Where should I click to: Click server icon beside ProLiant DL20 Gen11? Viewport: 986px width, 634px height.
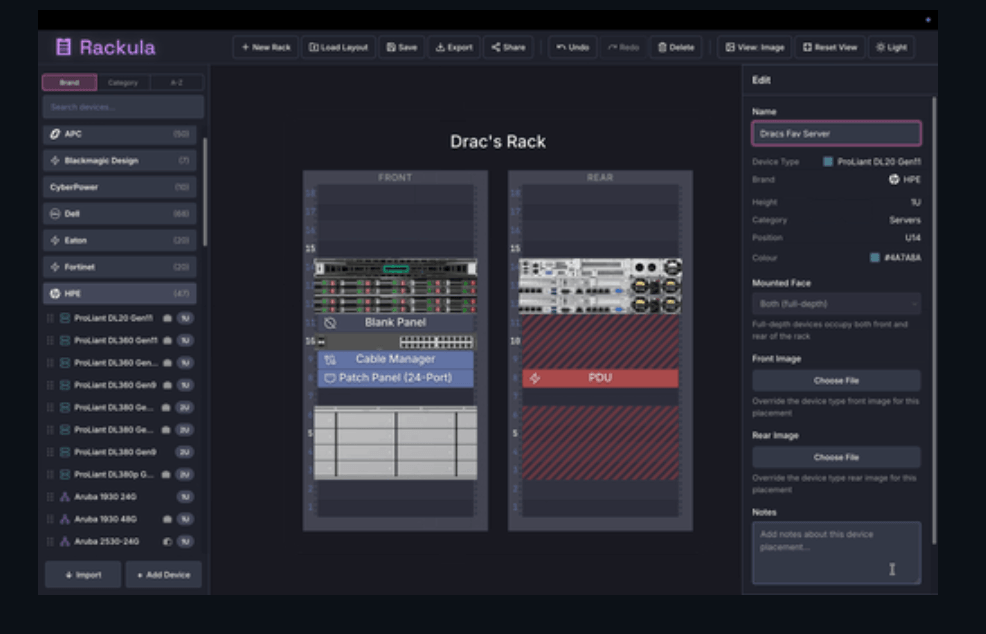[x=64, y=318]
